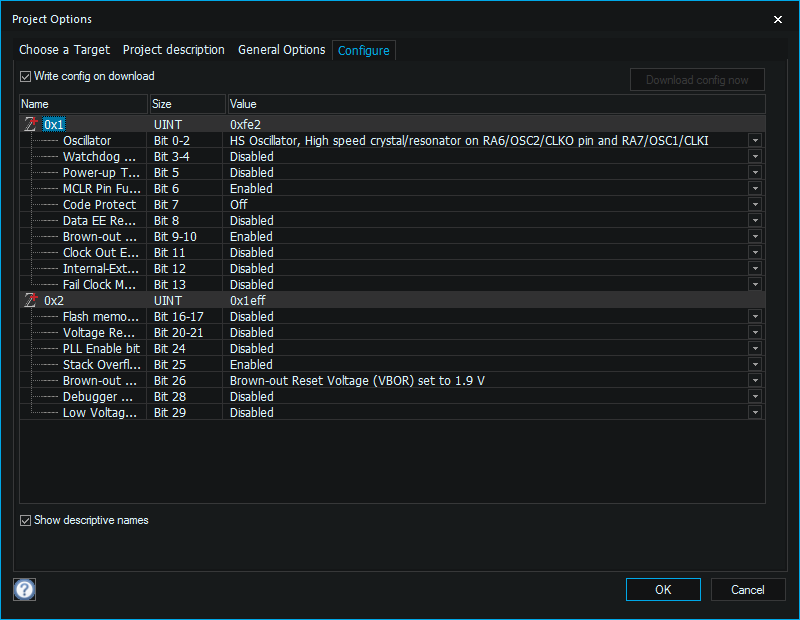Click Brown-out Reset Voltage 1.9 V value
This screenshot has height=620, width=800.
click(x=357, y=381)
